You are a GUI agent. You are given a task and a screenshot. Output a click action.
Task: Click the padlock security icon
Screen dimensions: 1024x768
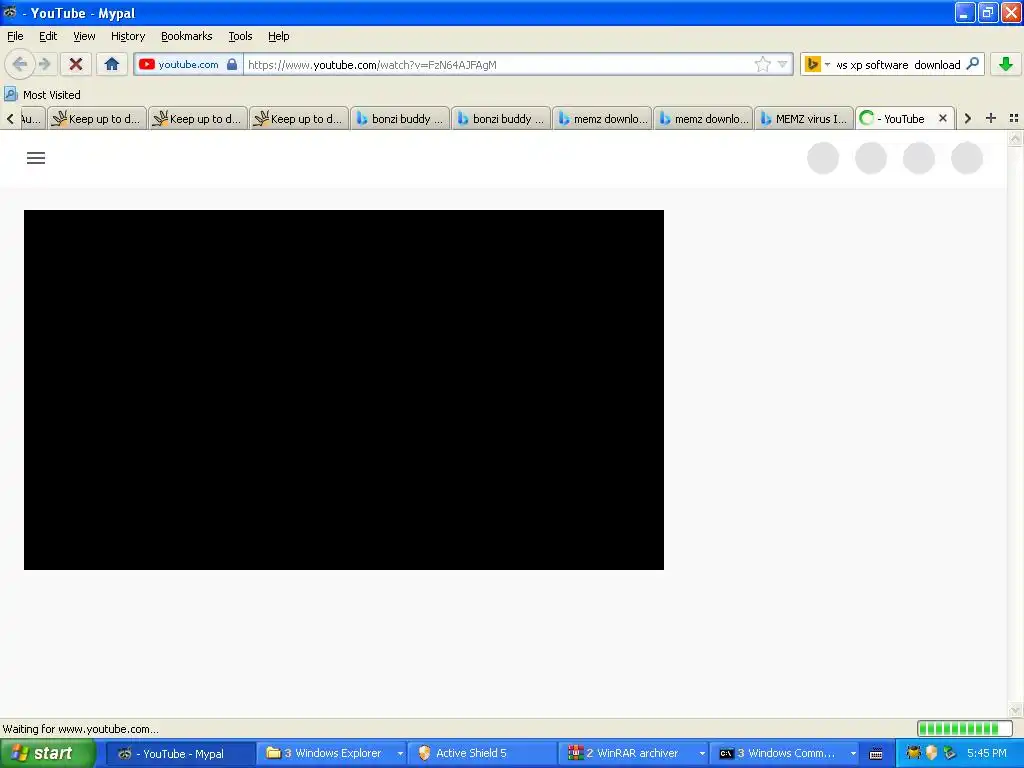click(x=232, y=64)
